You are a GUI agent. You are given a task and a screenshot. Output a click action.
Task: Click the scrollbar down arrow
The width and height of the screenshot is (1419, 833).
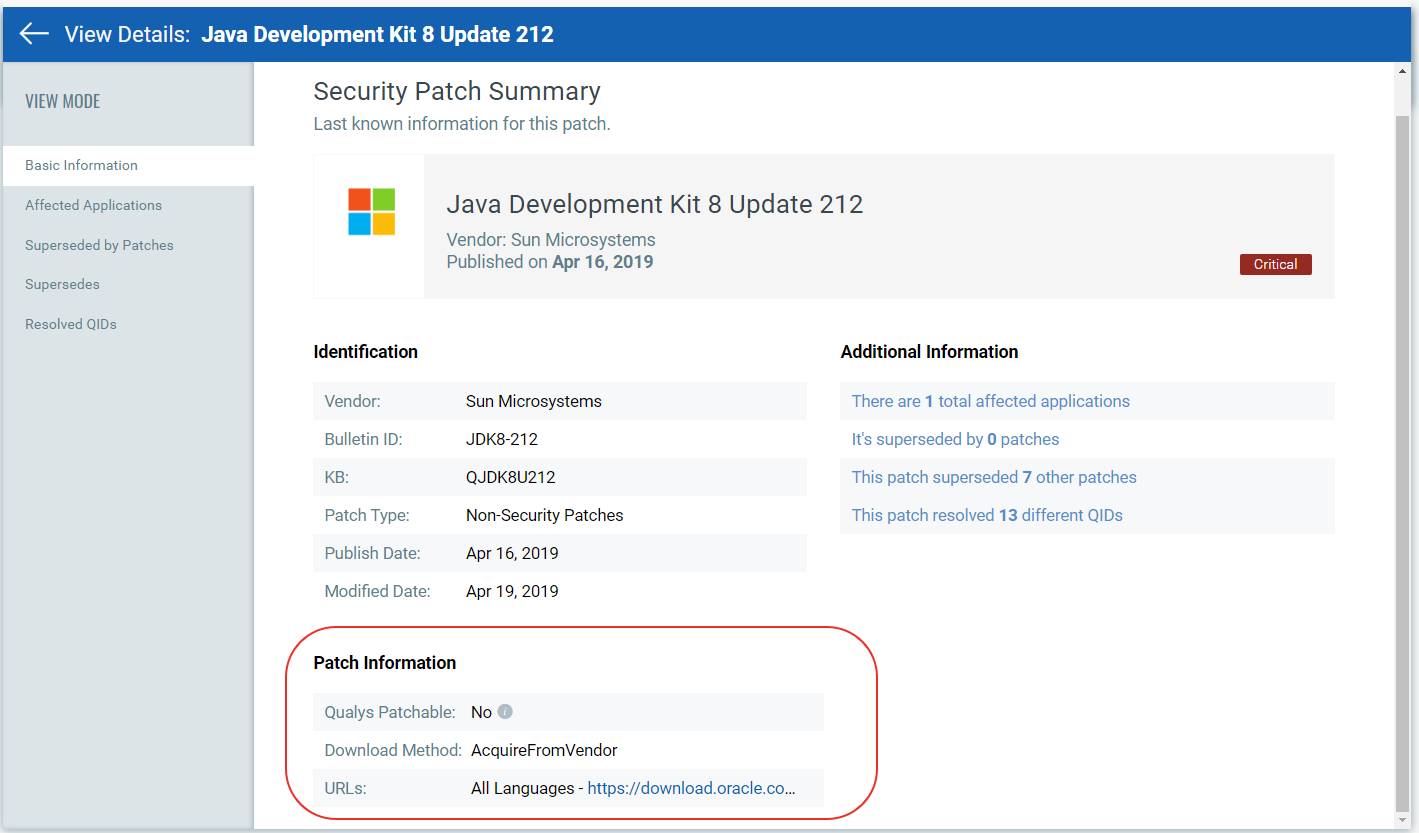pos(1402,820)
